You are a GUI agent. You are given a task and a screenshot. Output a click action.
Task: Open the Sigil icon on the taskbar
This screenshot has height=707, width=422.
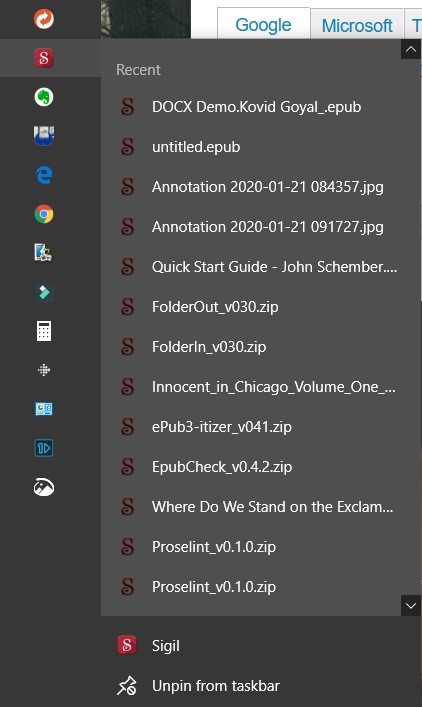44,58
